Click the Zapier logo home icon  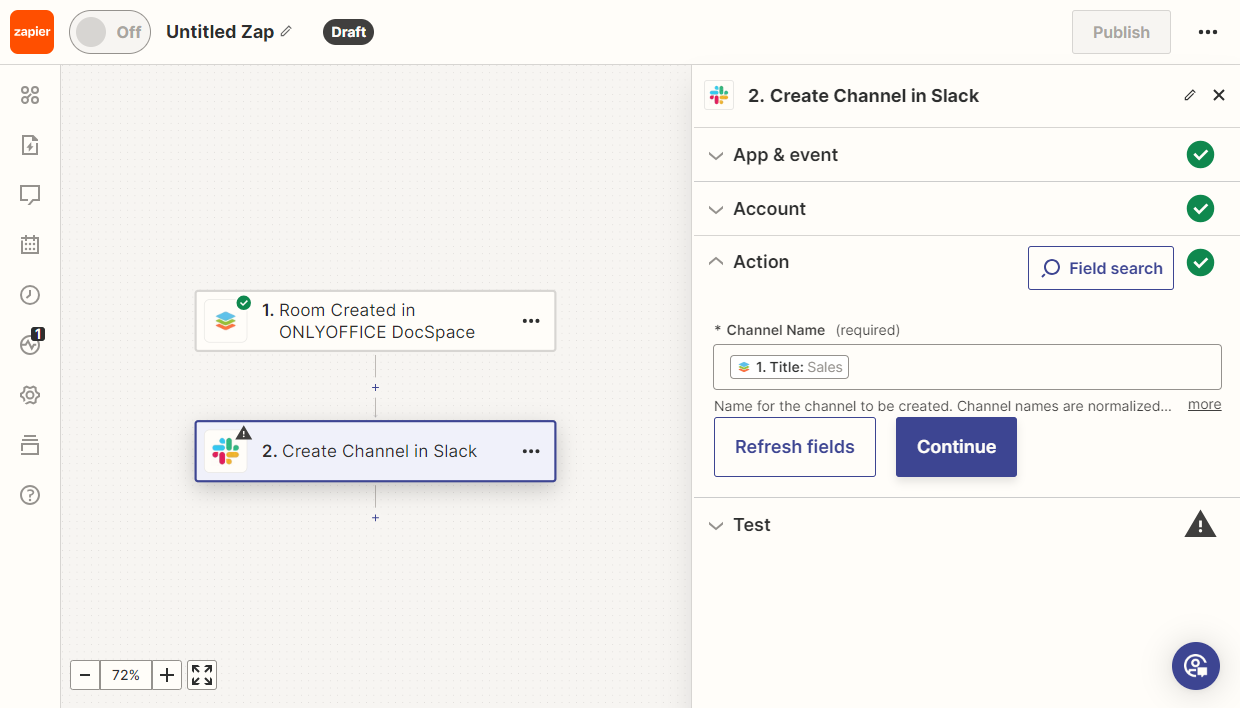31,32
